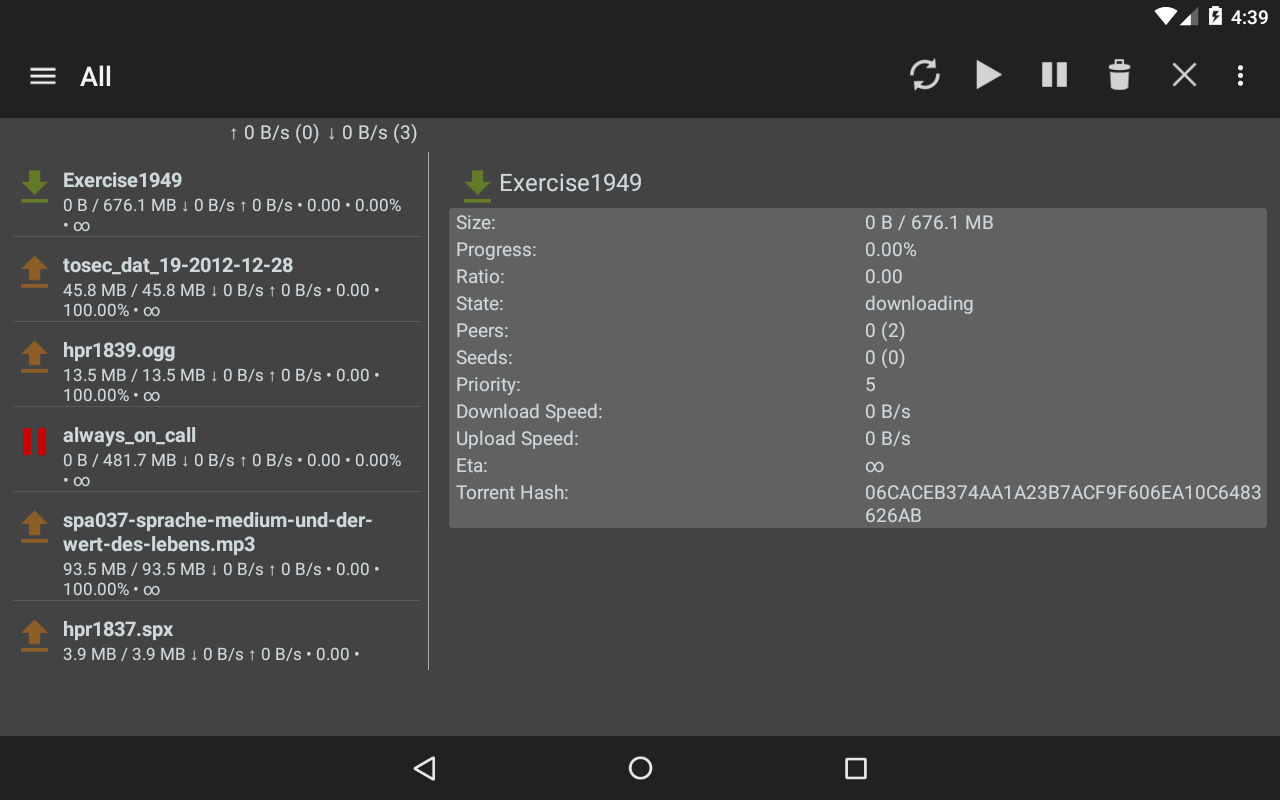Viewport: 1280px width, 800px height.
Task: Refresh the torrent list
Action: (x=925, y=75)
